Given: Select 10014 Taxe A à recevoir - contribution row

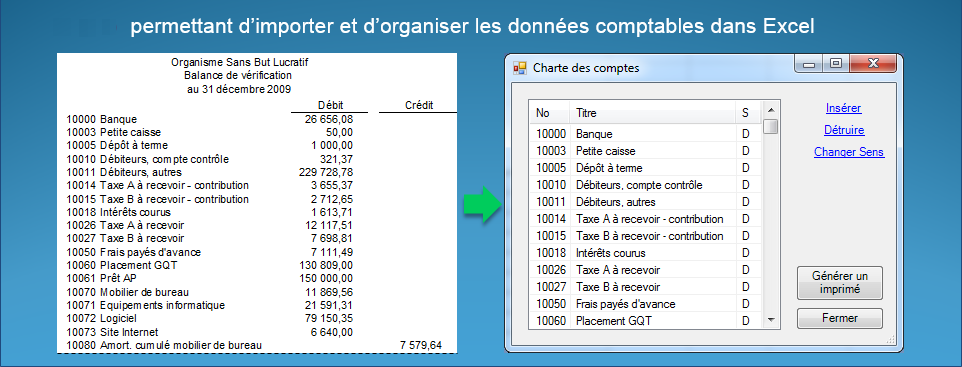Looking at the screenshot, I should coord(645,219).
